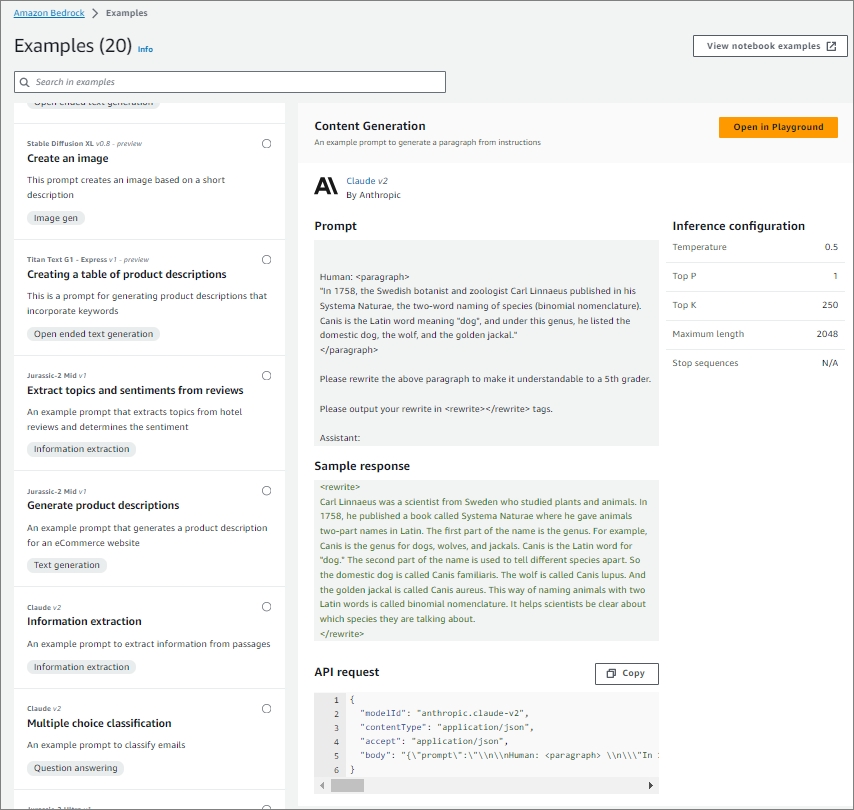Click the Top P setting row
The image size is (854, 810).
pyautogui.click(x=755, y=276)
